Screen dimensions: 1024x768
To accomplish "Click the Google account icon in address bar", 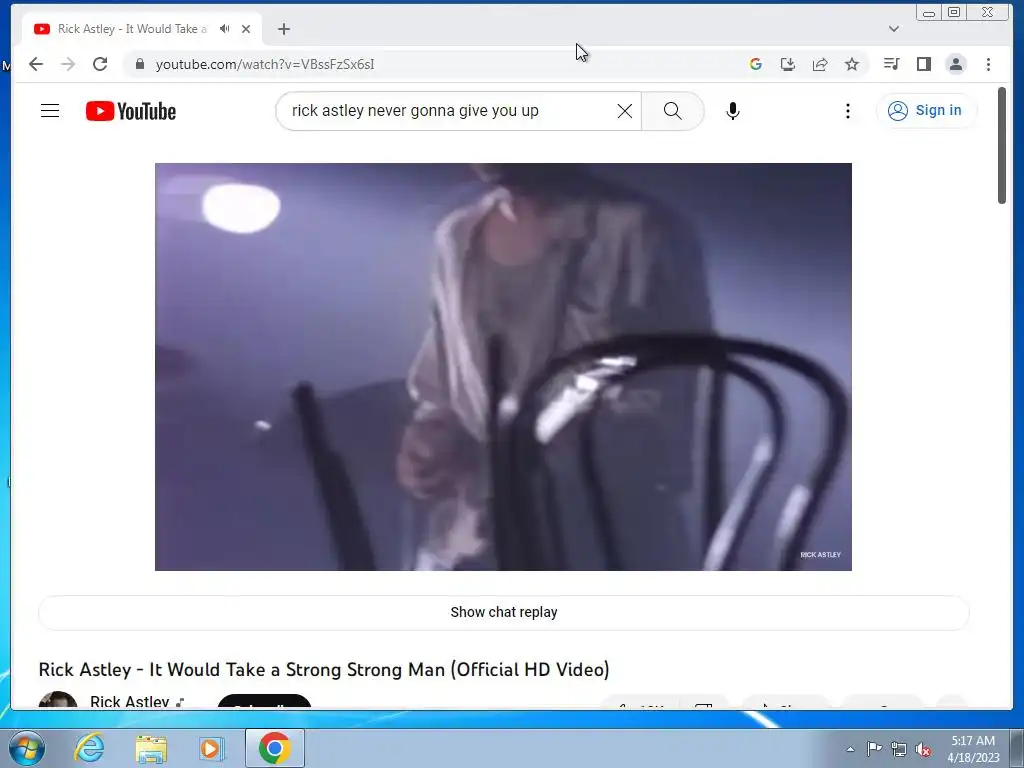I will [x=756, y=64].
